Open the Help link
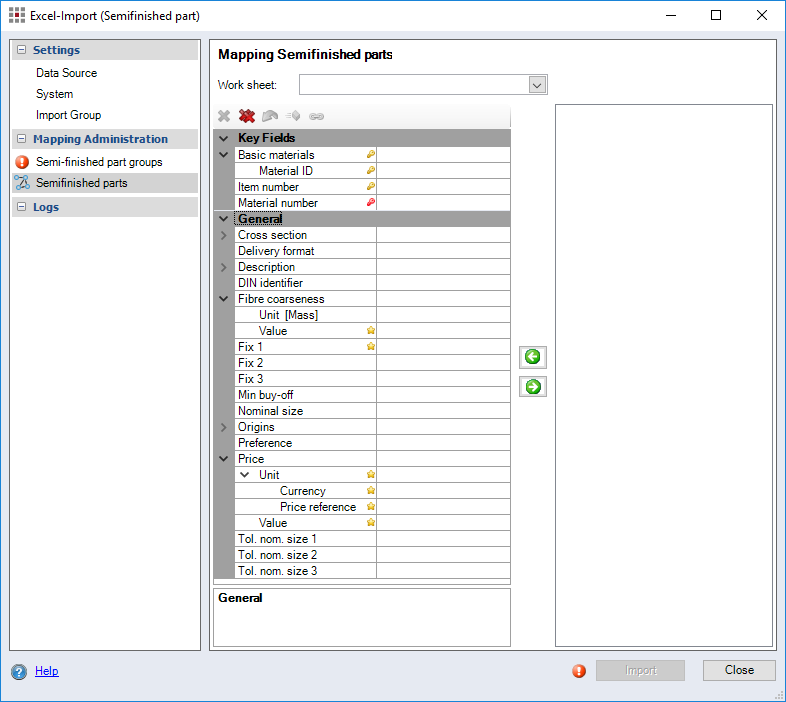Screen dimensions: 786x702 pos(47,671)
